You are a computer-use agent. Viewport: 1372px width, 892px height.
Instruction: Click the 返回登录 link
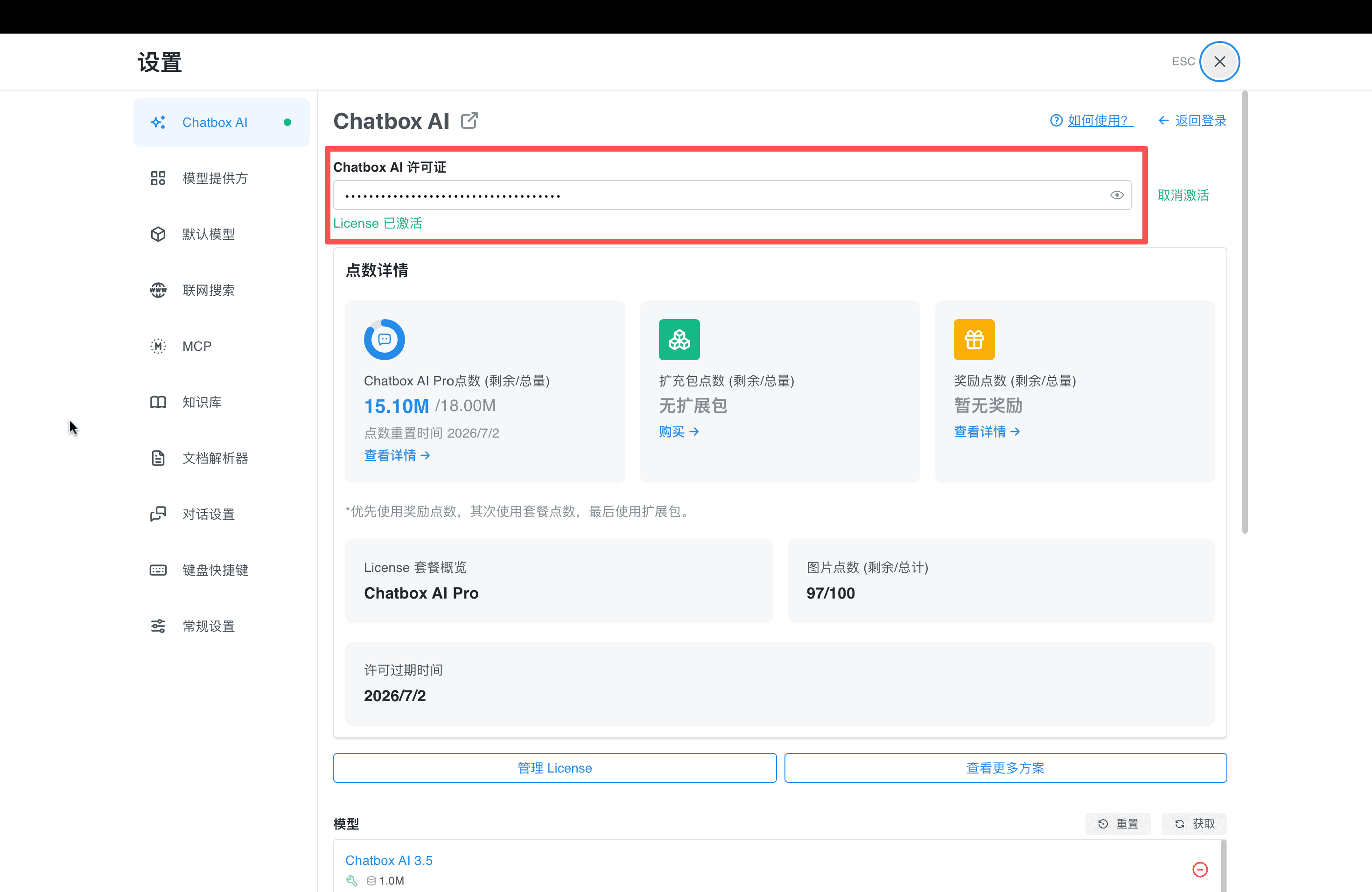tap(1193, 120)
